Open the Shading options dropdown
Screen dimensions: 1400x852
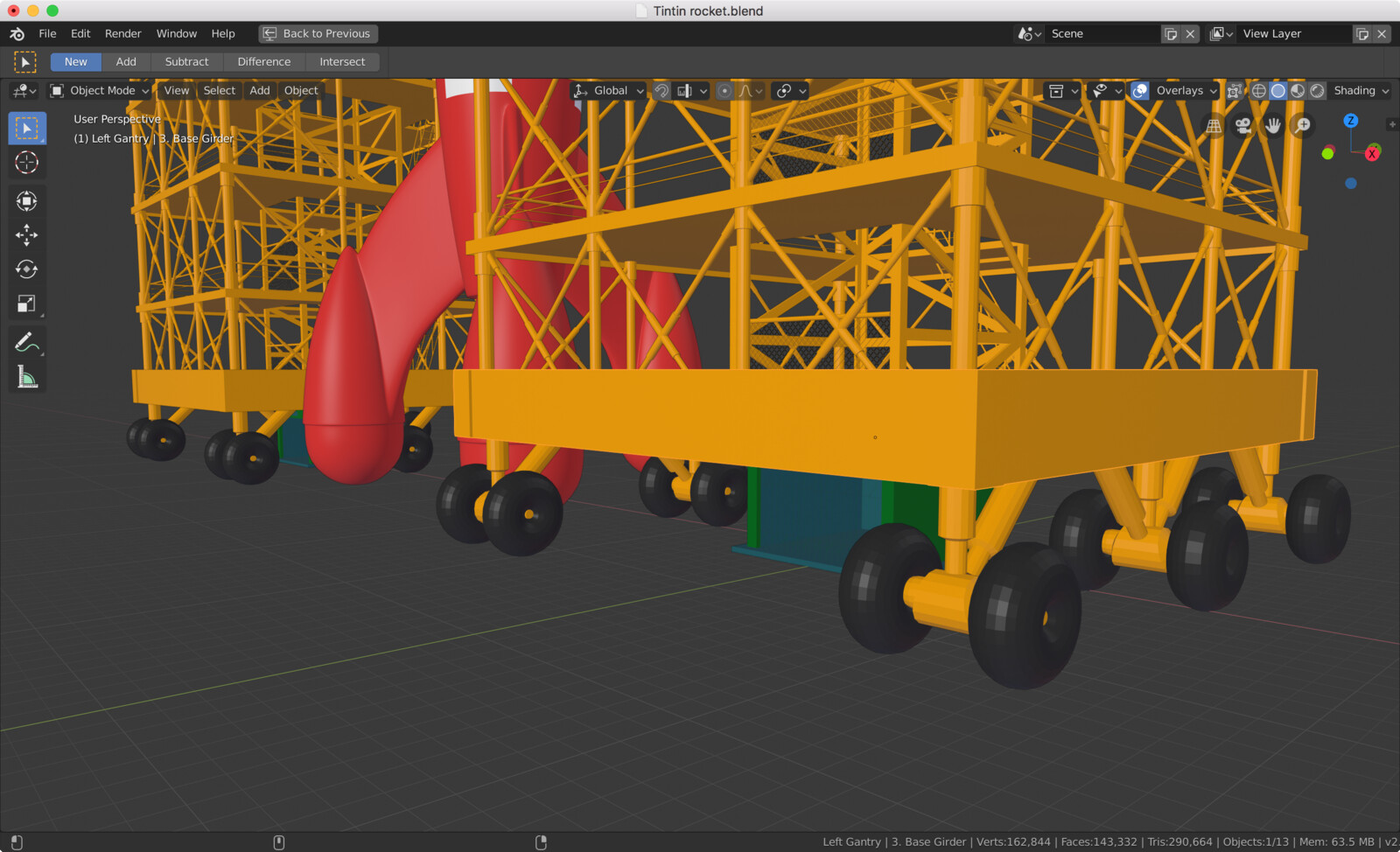click(1361, 90)
